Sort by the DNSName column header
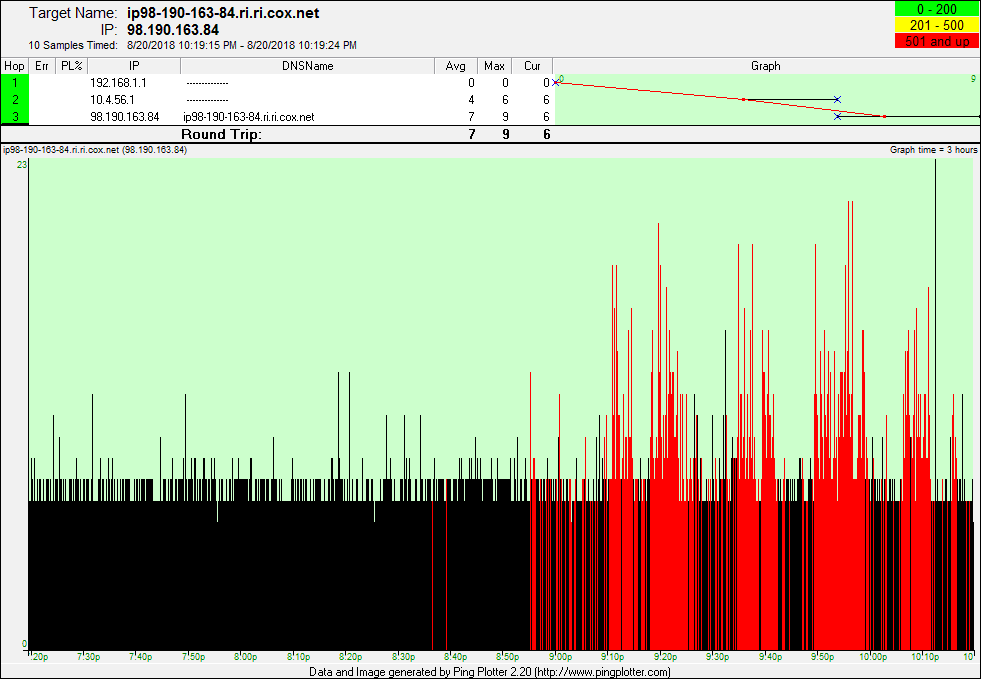The width and height of the screenshot is (981, 679). [308, 66]
